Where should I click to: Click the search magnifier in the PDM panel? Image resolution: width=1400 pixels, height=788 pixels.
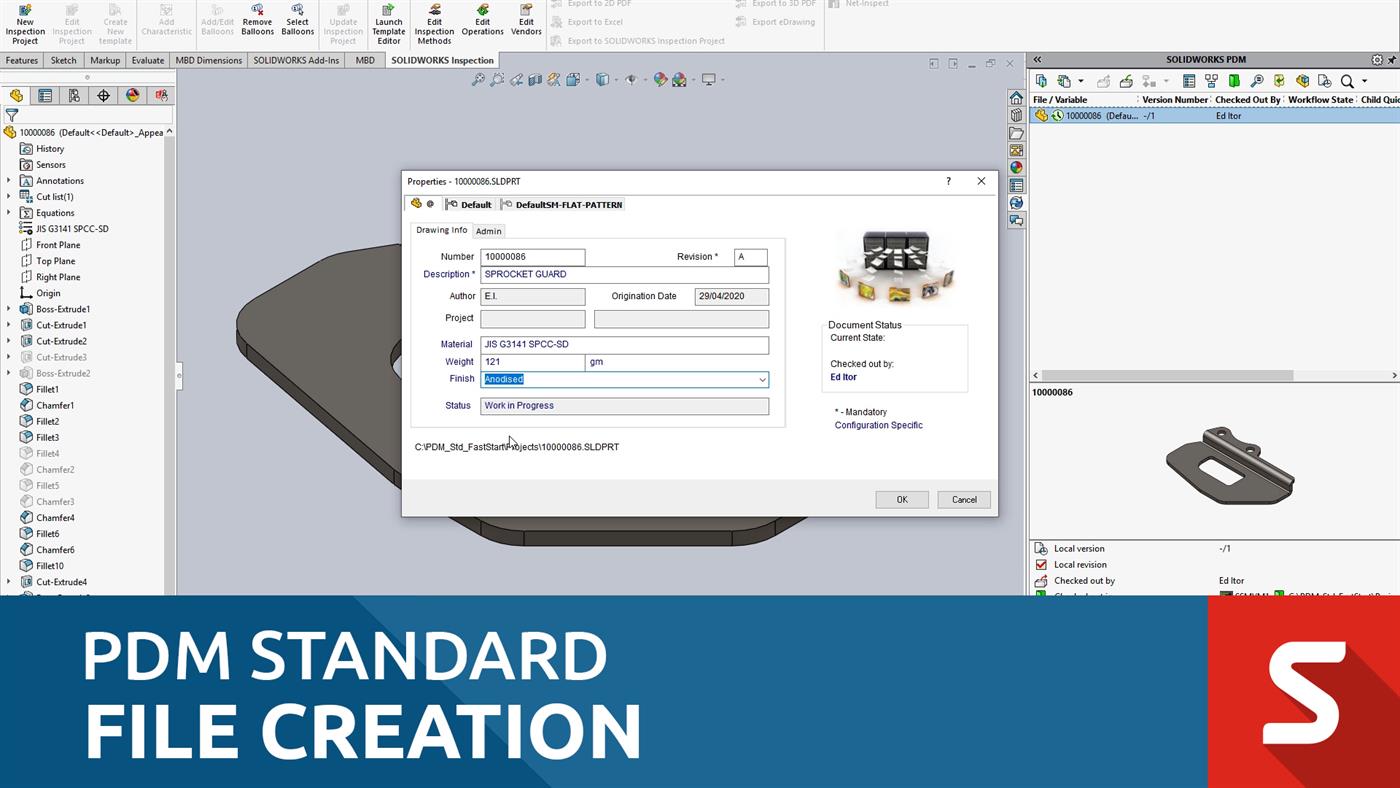[x=1347, y=81]
